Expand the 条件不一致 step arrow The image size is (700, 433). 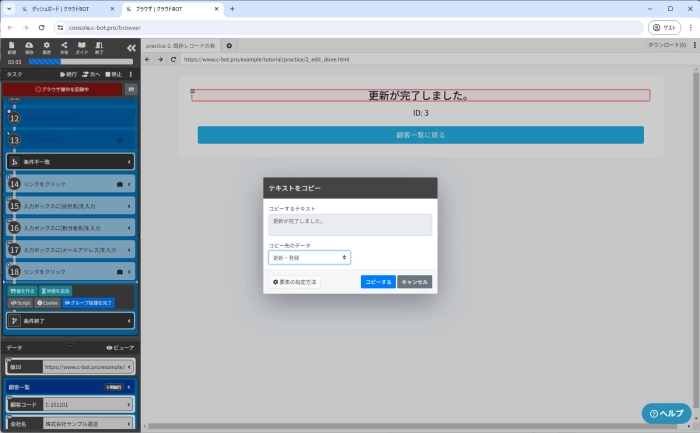[x=129, y=162]
